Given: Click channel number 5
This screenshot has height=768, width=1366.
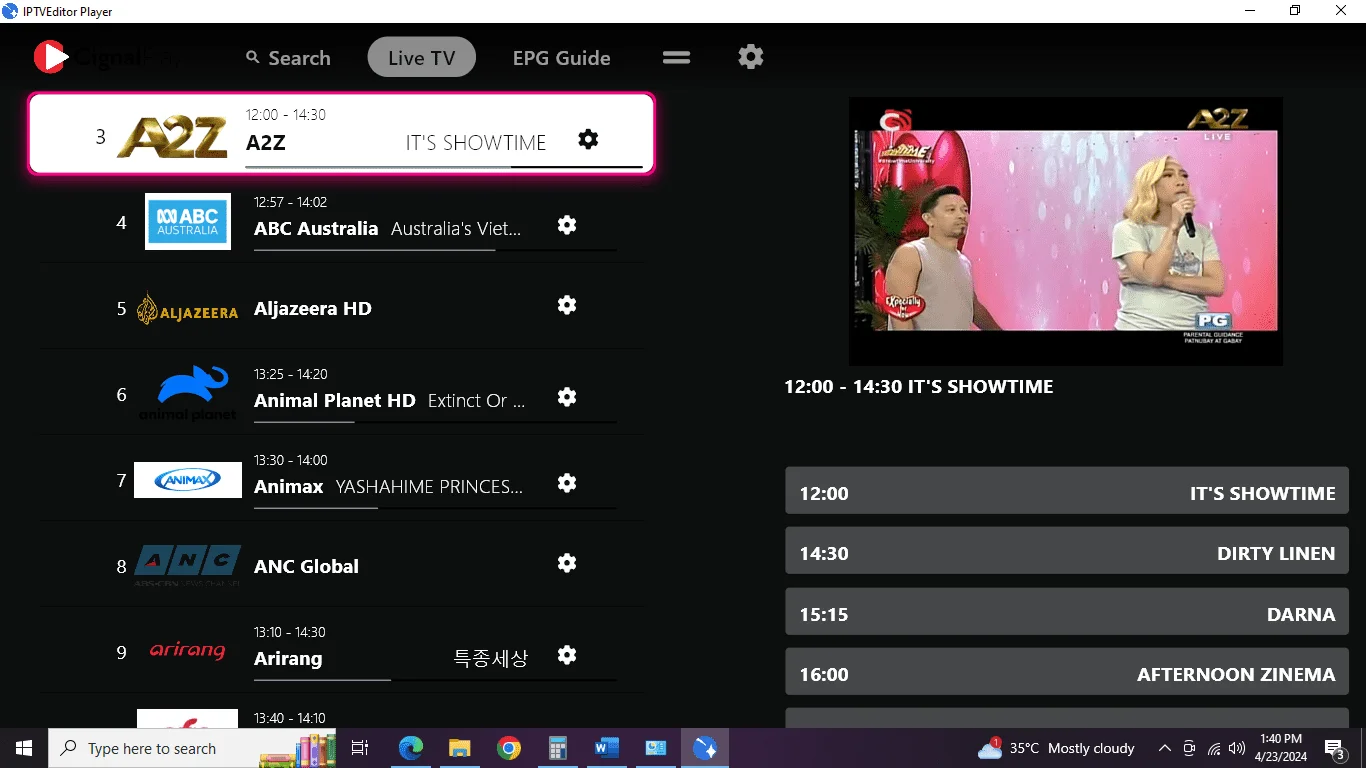Looking at the screenshot, I should (x=122, y=309).
